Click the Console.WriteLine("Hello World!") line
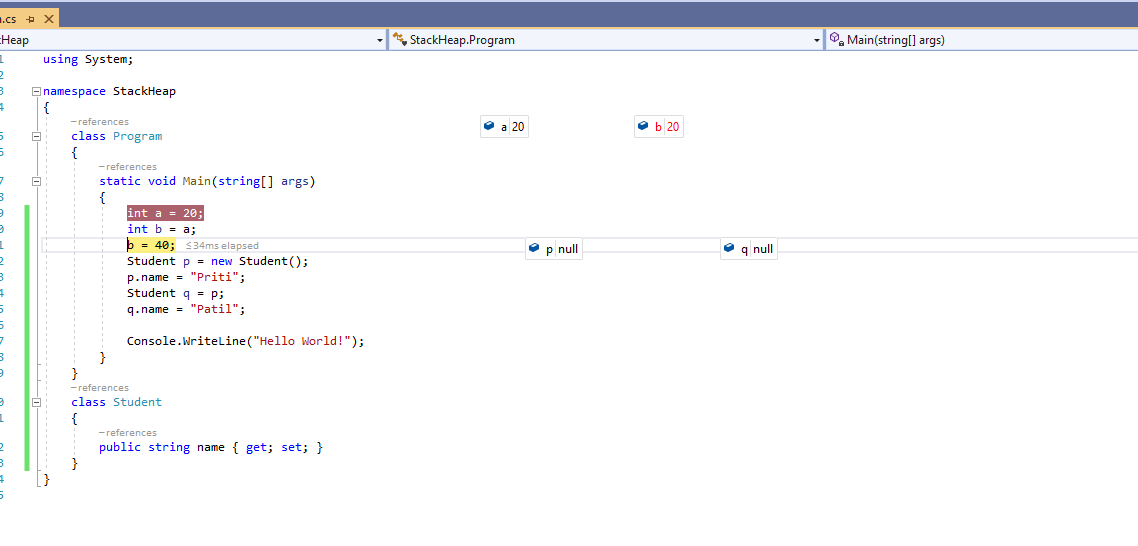The width and height of the screenshot is (1138, 546). (245, 341)
